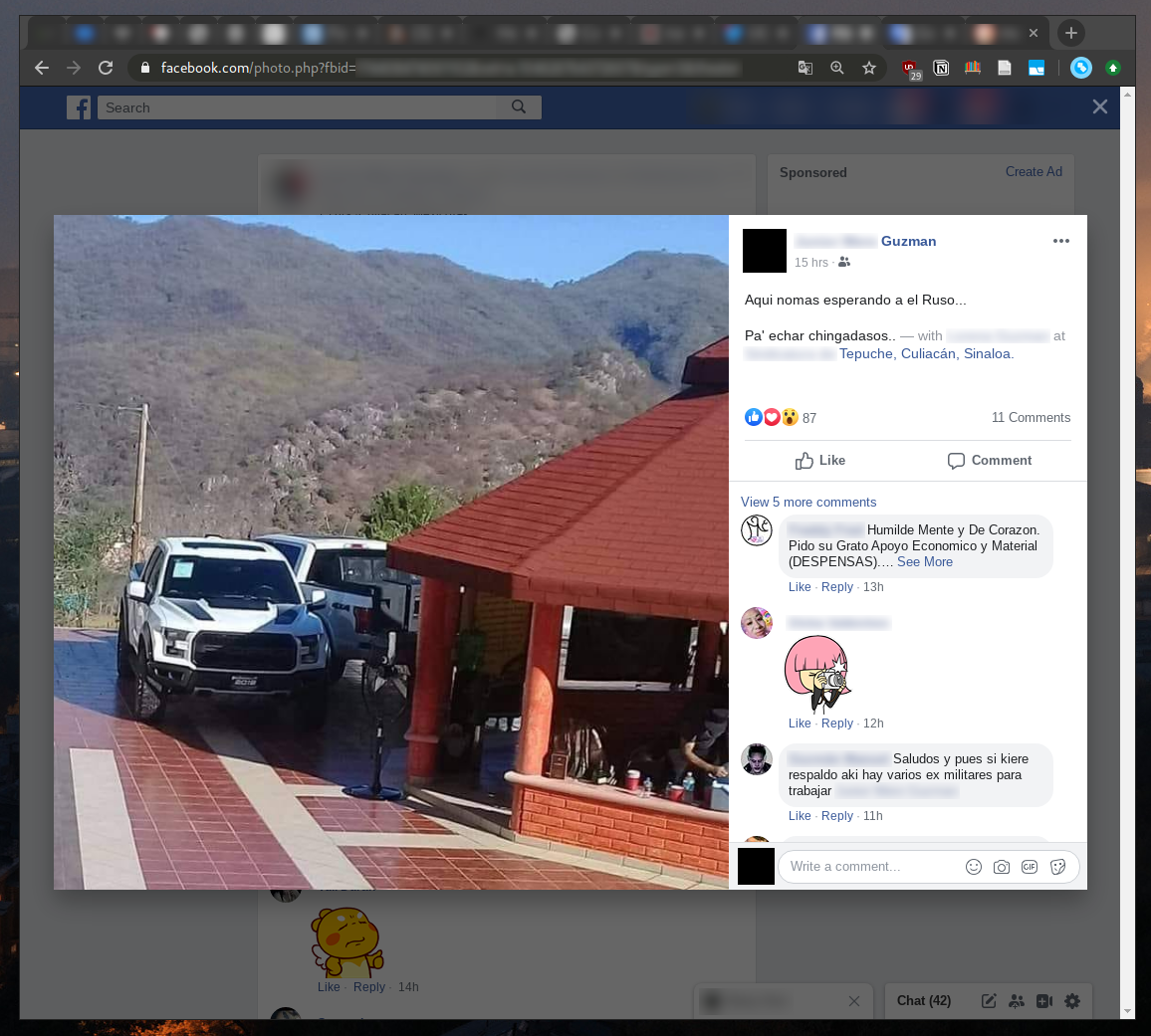Open the profile picture of the pink-haired commenter
The image size is (1151, 1036).
(756, 623)
